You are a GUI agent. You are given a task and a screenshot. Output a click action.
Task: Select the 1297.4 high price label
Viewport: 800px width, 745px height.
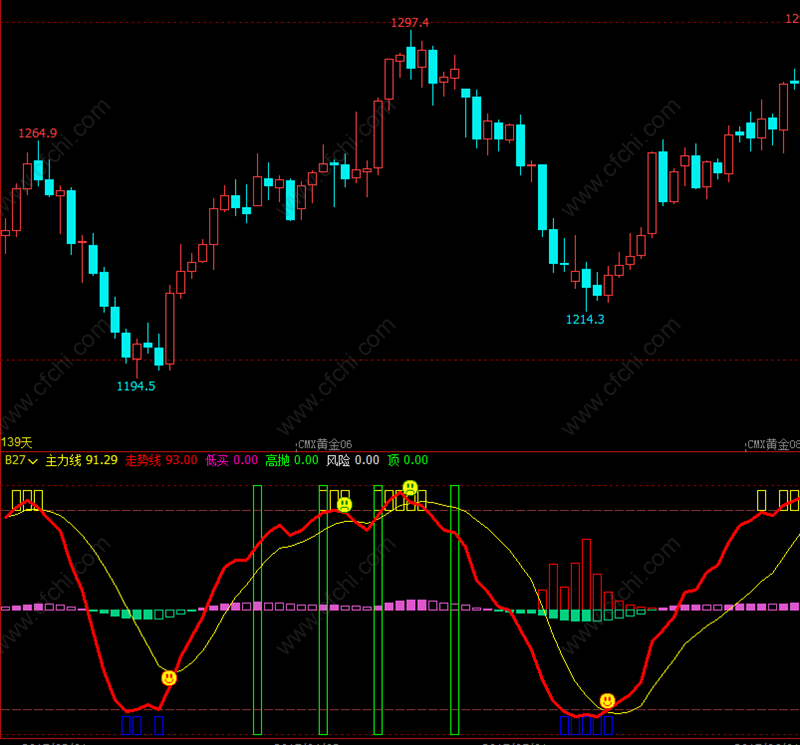click(x=410, y=22)
